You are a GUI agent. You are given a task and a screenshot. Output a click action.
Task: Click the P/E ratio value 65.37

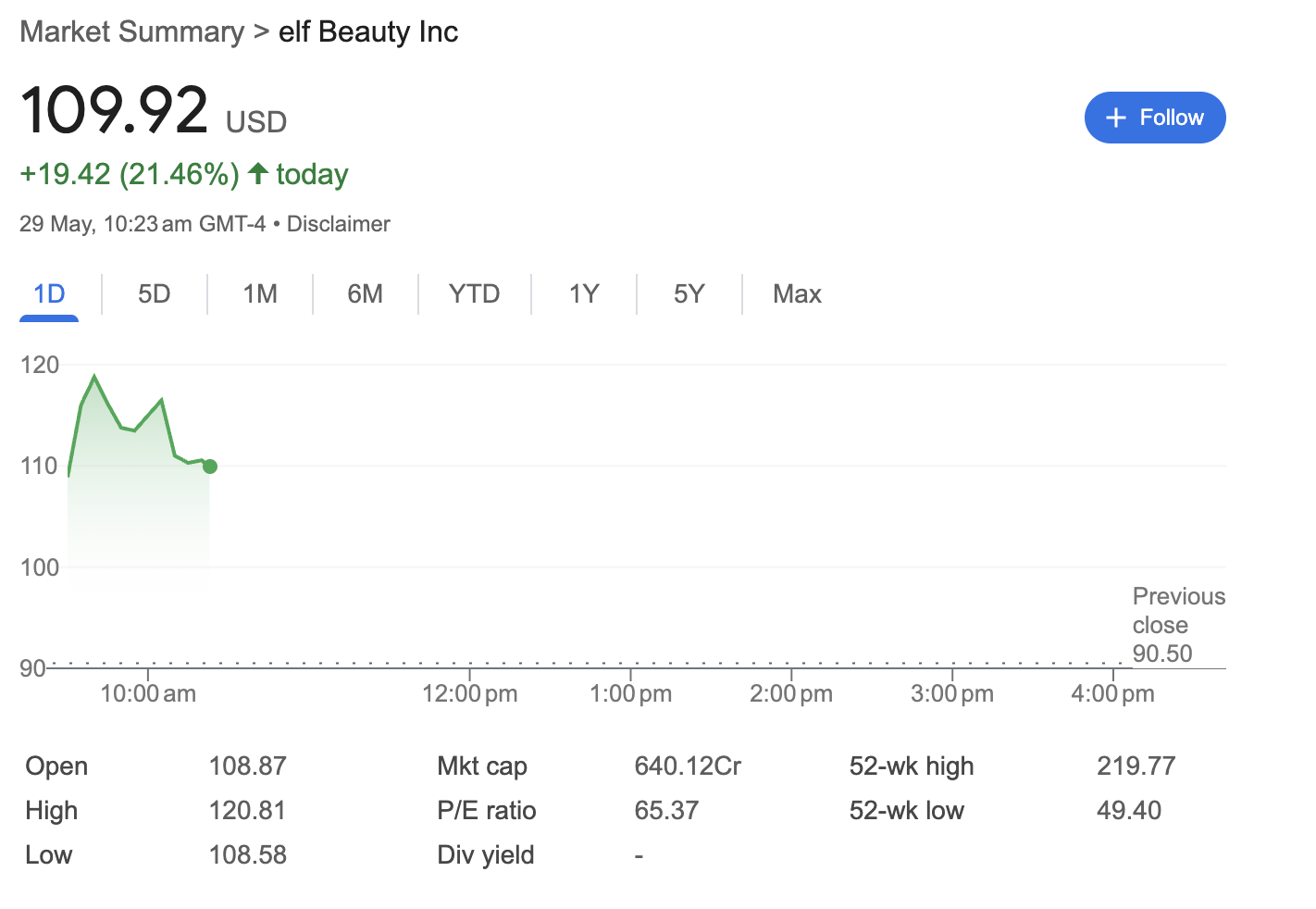[666, 811]
